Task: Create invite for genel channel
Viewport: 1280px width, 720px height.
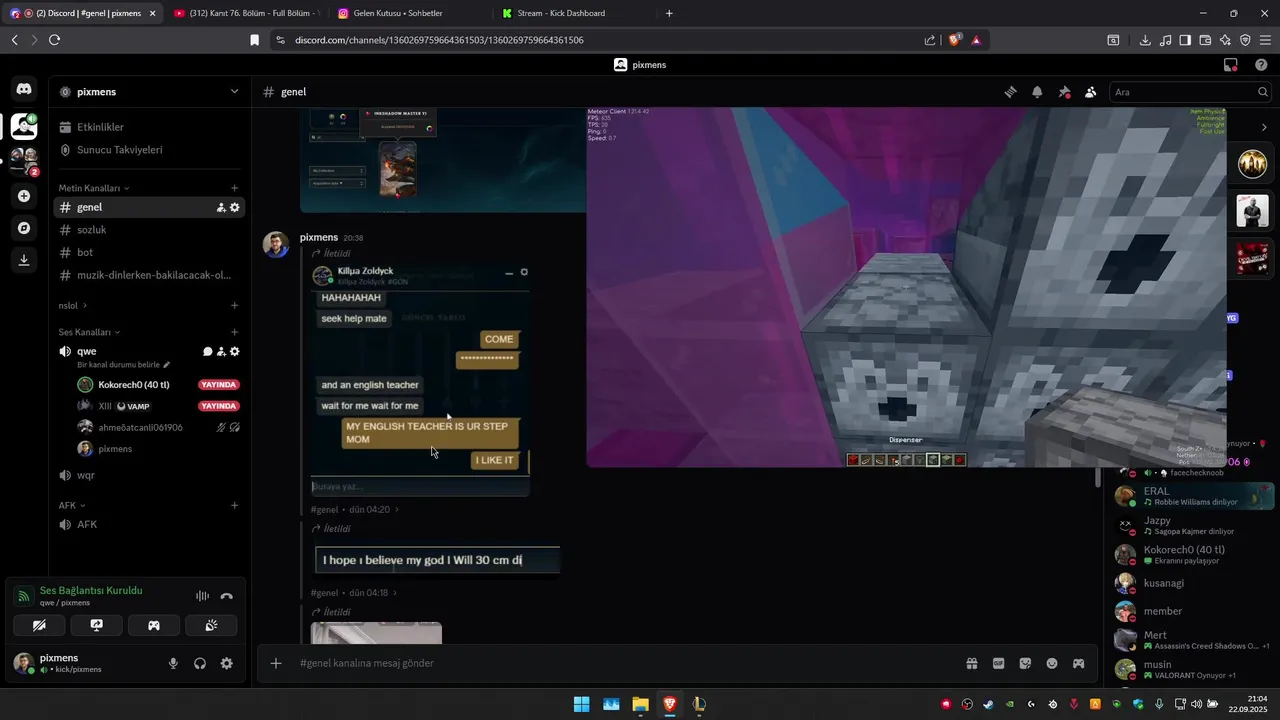Action: (221, 208)
